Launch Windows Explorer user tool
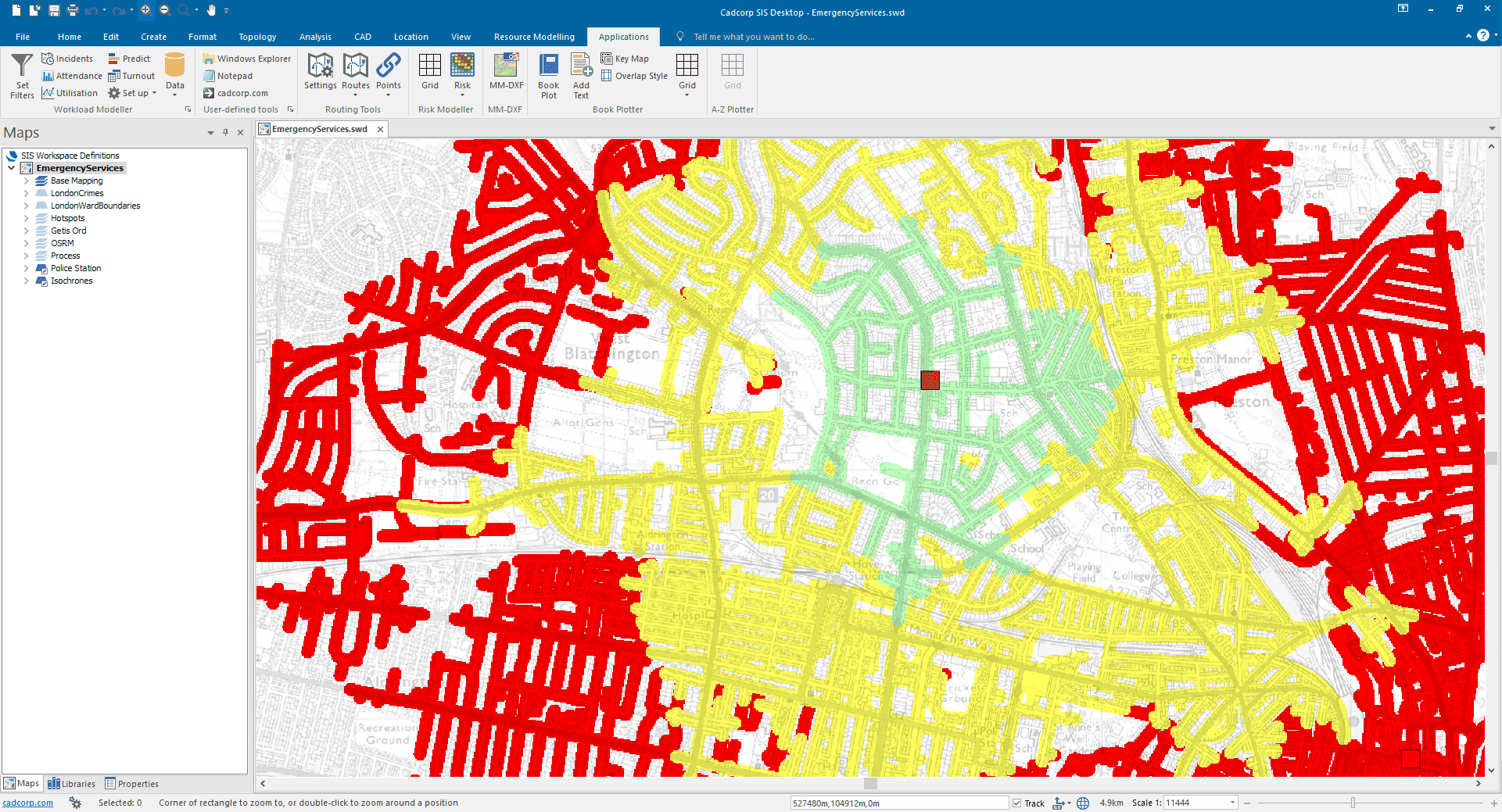Viewport: 1502px width, 812px height. [246, 59]
